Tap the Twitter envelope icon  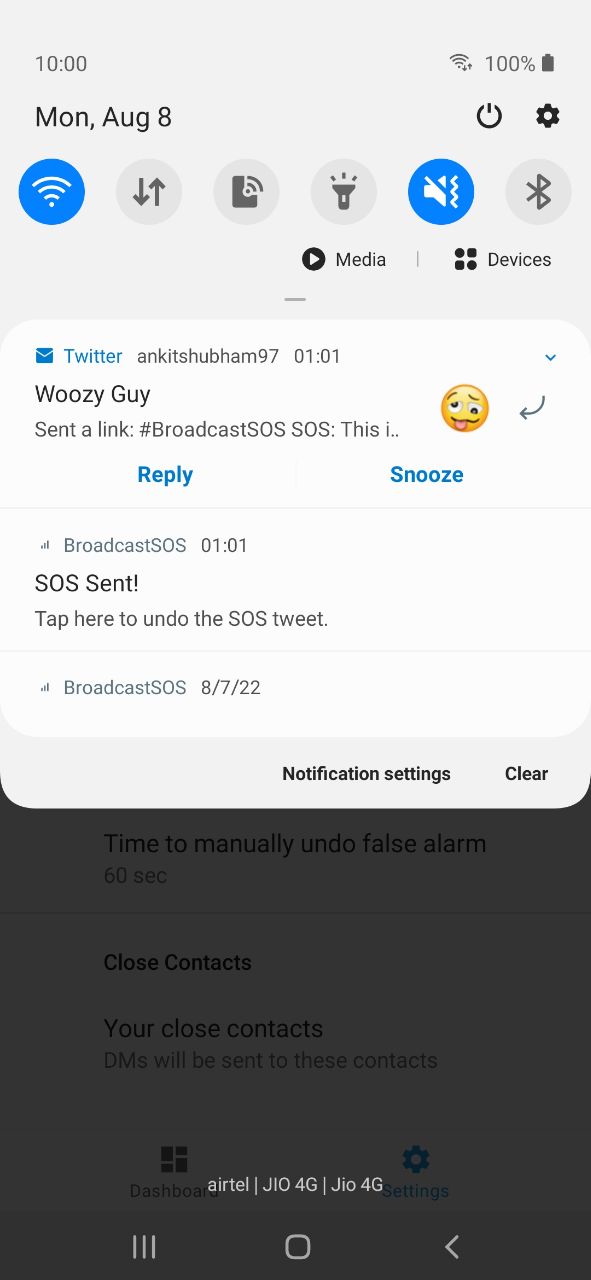(44, 356)
